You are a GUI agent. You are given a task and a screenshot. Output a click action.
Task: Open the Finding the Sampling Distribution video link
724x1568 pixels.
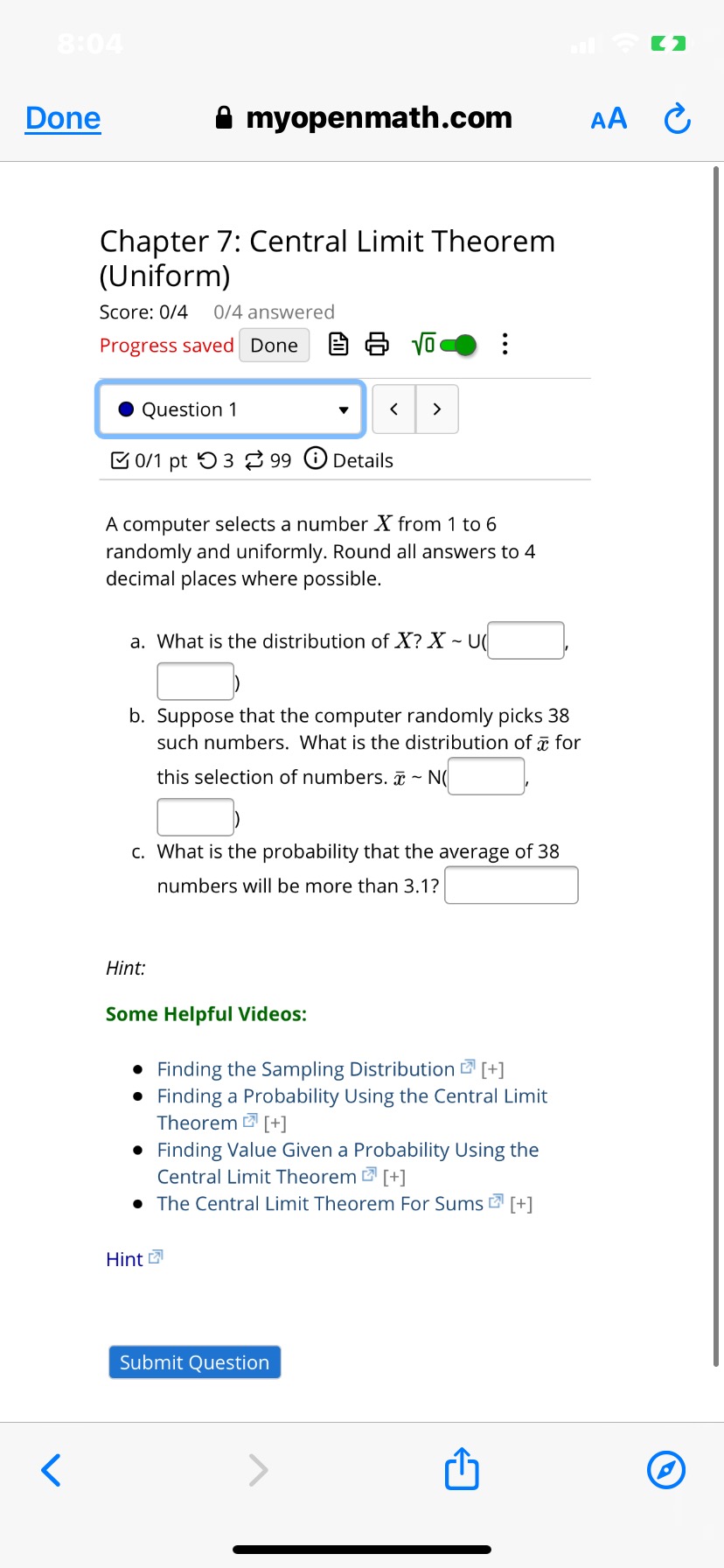[x=308, y=1068]
